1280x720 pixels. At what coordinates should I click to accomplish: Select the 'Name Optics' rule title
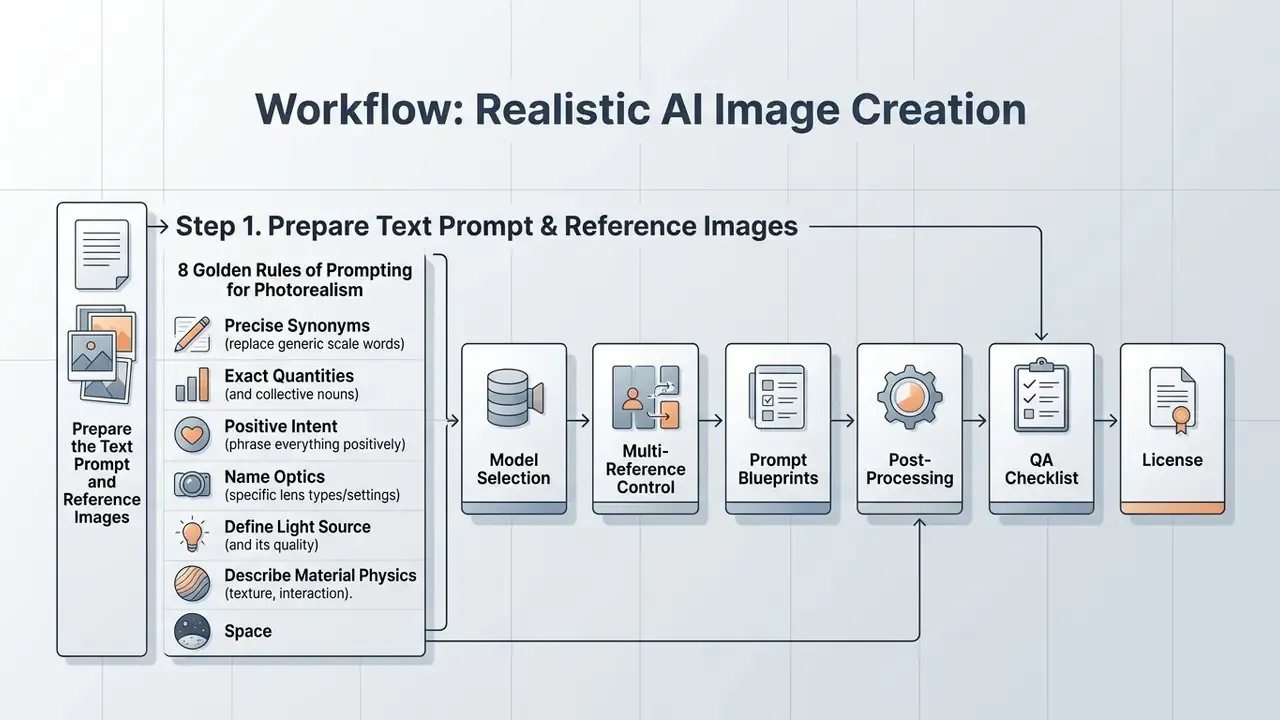[274, 477]
